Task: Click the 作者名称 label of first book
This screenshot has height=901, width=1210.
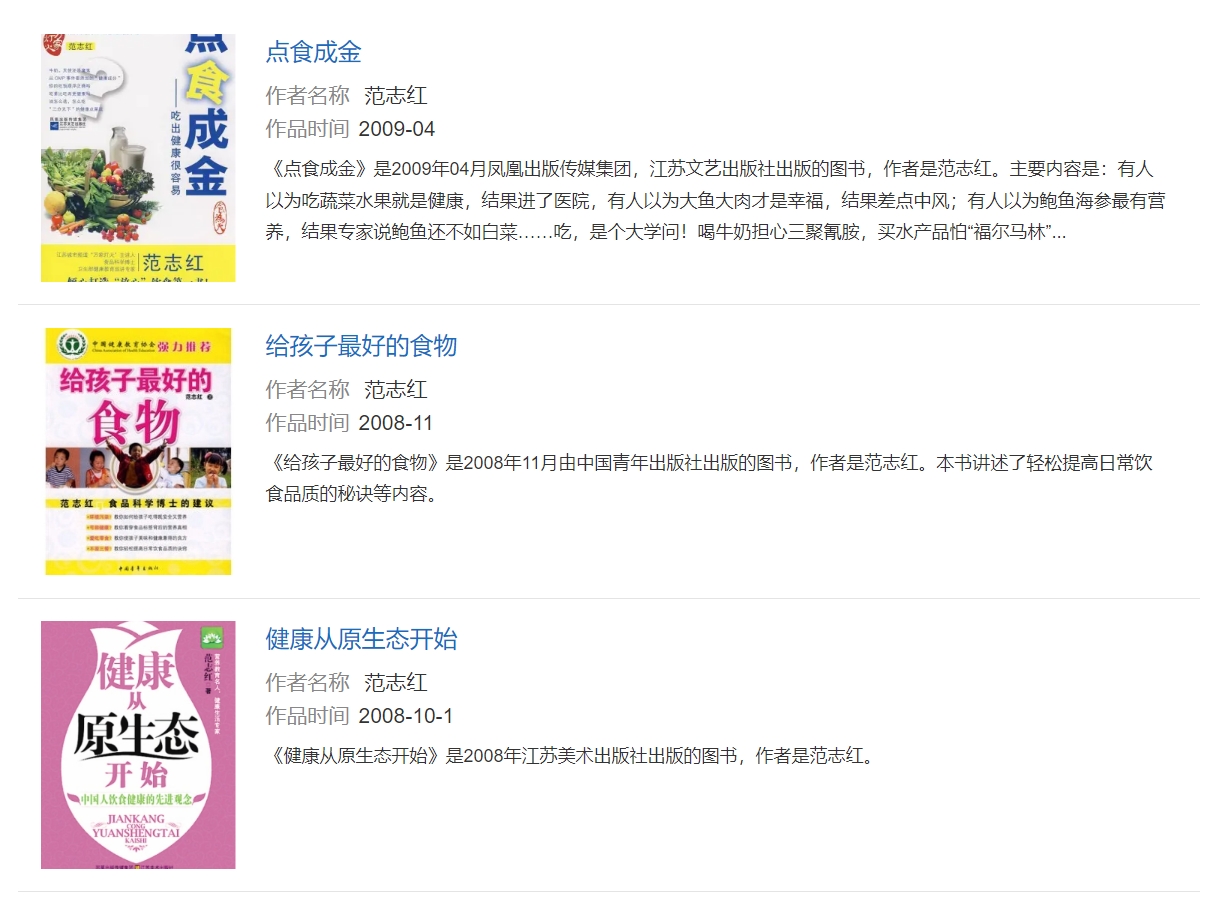Action: pyautogui.click(x=307, y=96)
